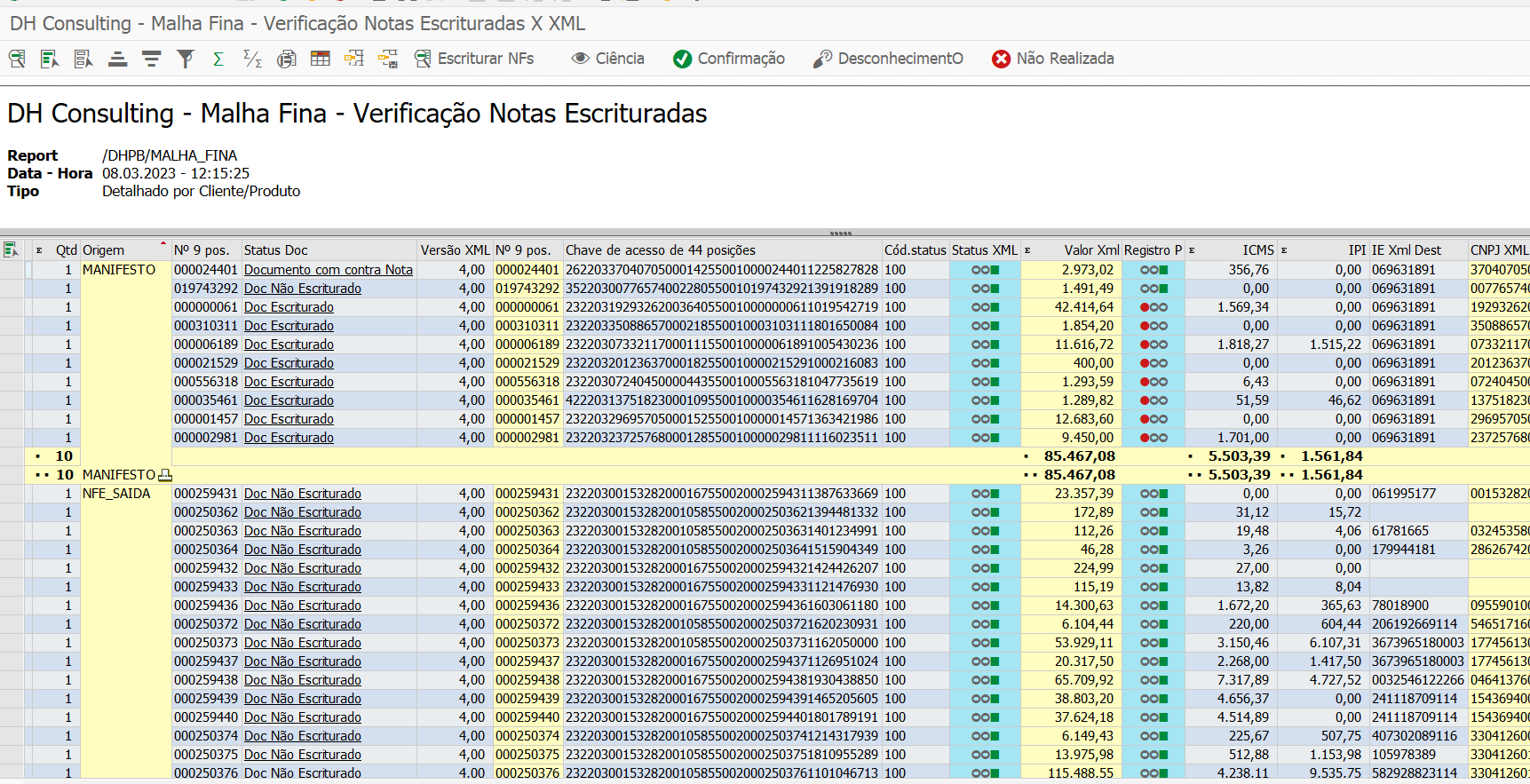1530x784 pixels.
Task: Collapse the single-dot subtotal row 10
Action: (38, 456)
